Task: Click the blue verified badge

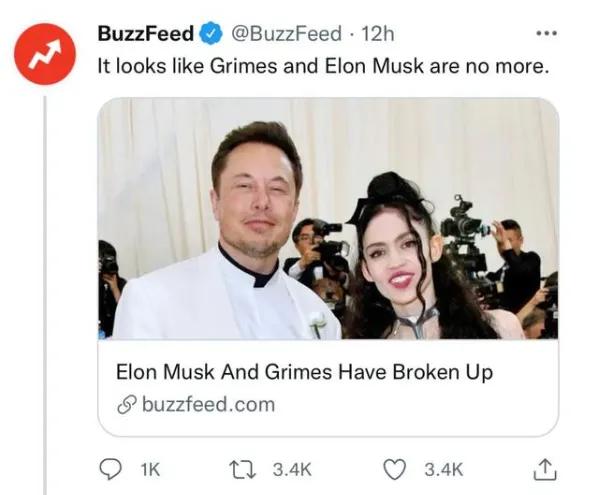Action: 209,34
